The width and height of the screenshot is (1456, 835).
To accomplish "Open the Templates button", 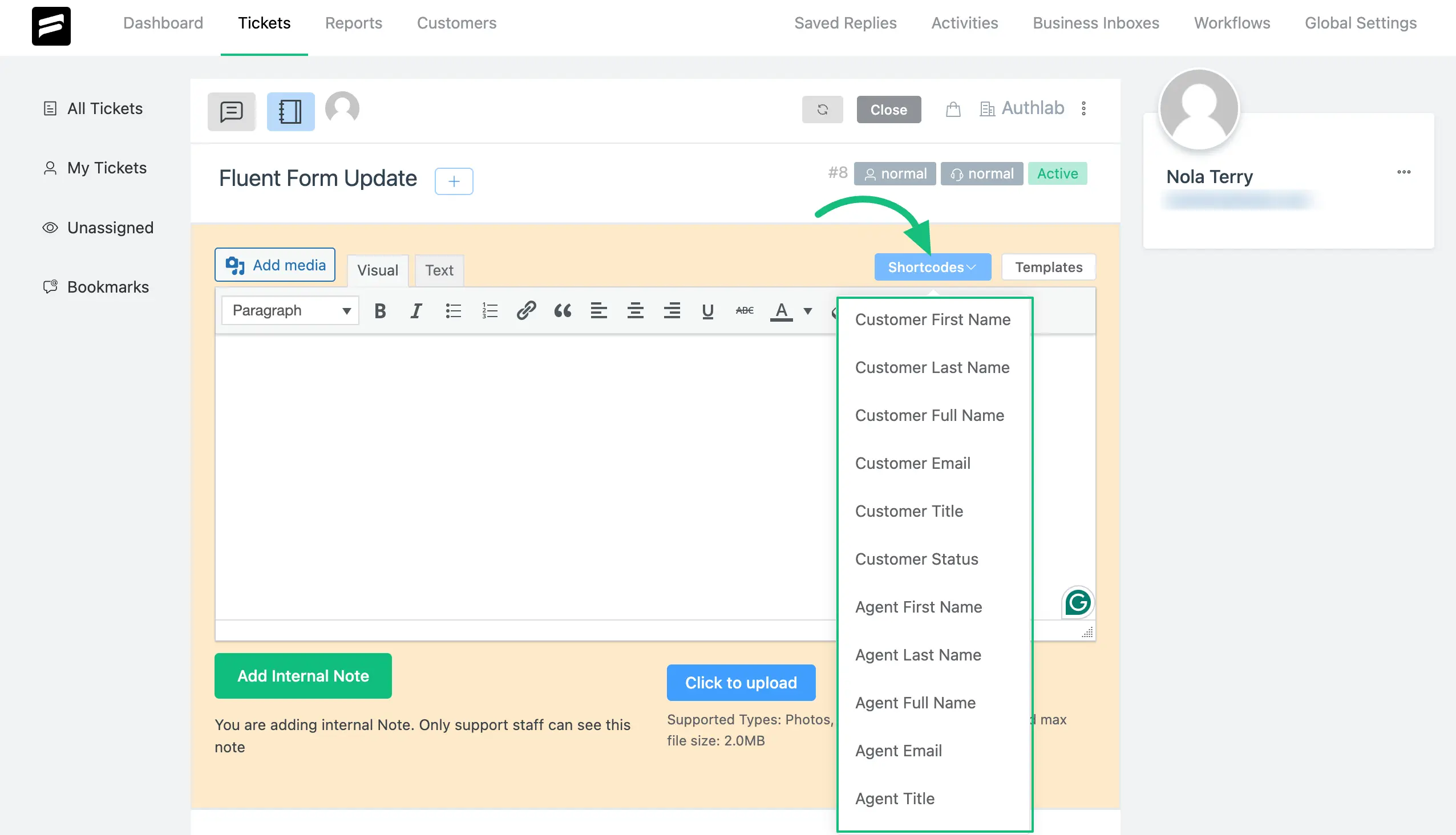I will click(x=1048, y=267).
